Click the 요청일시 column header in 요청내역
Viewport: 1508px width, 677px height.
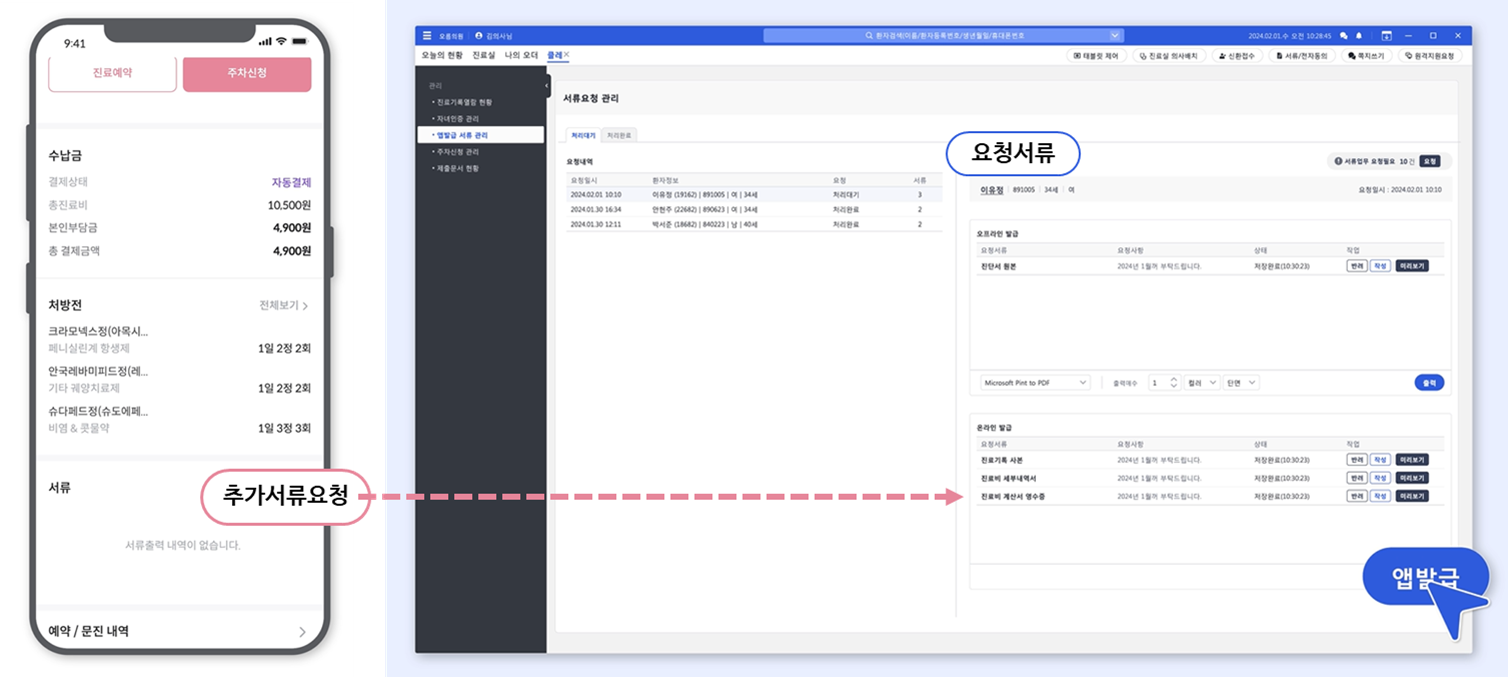[582, 180]
